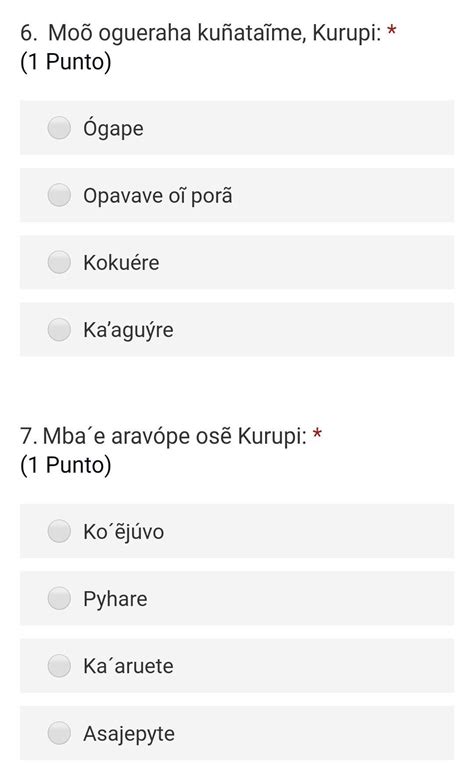Click the red asterisk of question 7
Screen dimensions: 474x779
pyautogui.click(x=317, y=434)
